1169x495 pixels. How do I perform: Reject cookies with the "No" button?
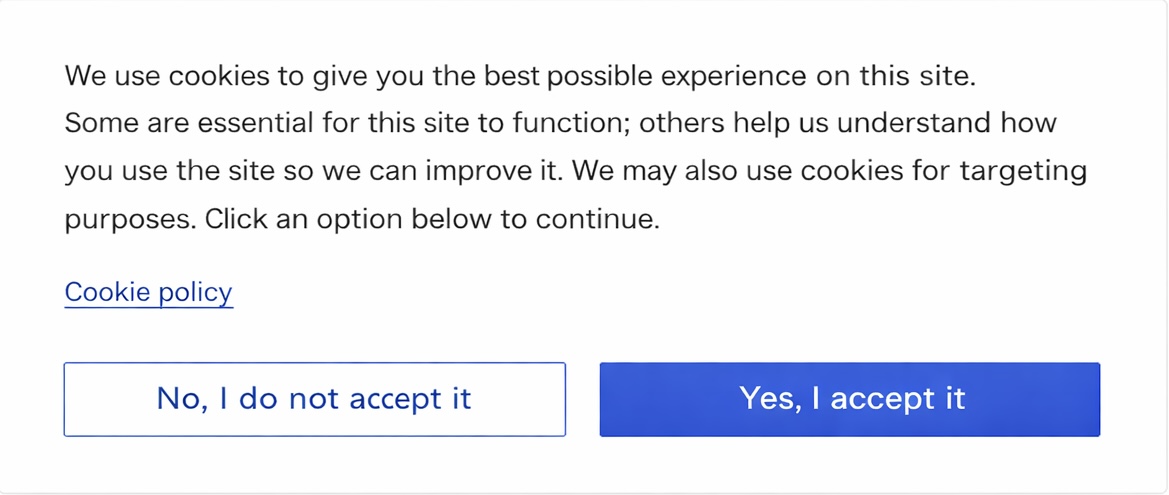pyautogui.click(x=314, y=399)
